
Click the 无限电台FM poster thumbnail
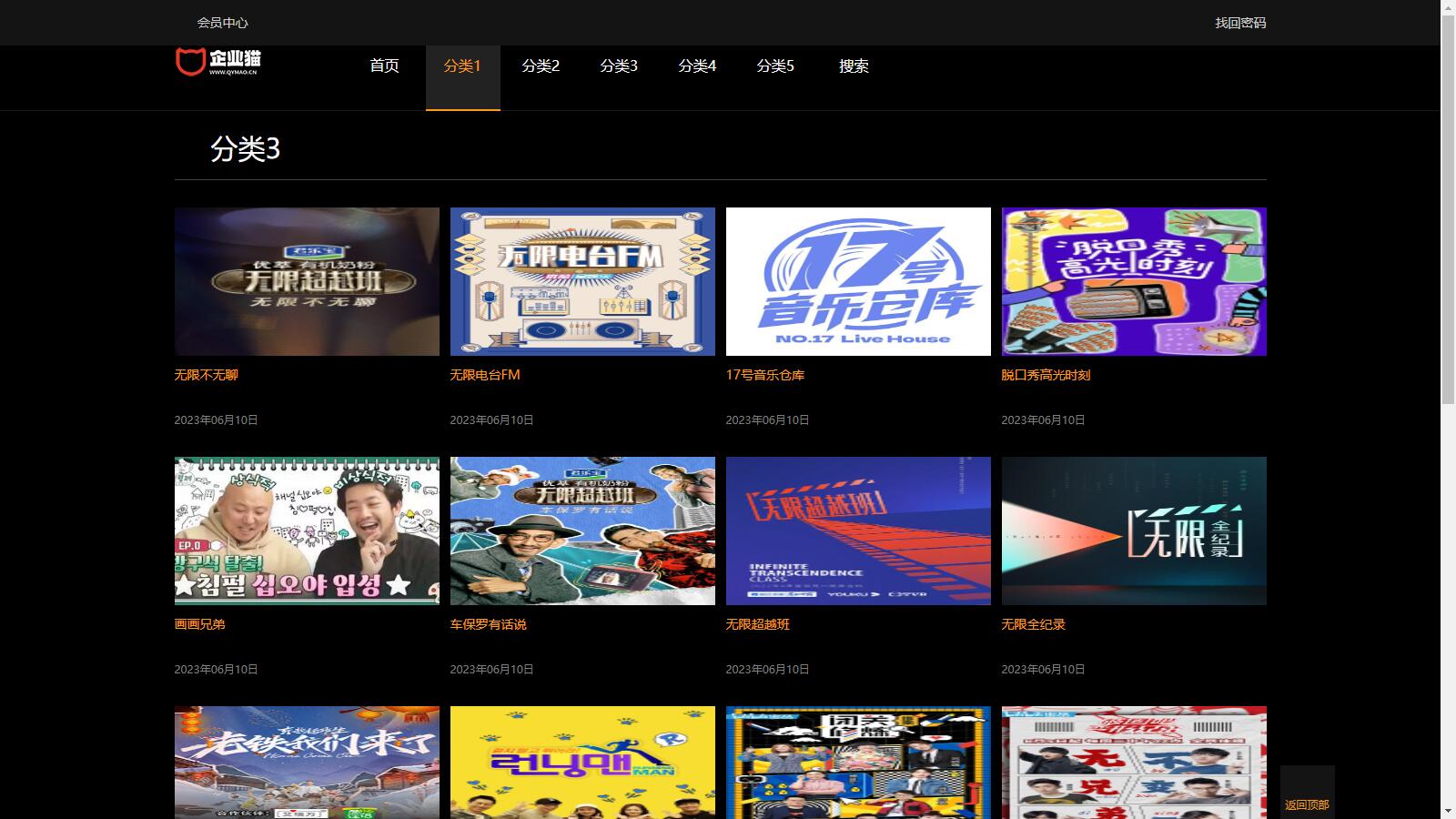[x=582, y=281]
